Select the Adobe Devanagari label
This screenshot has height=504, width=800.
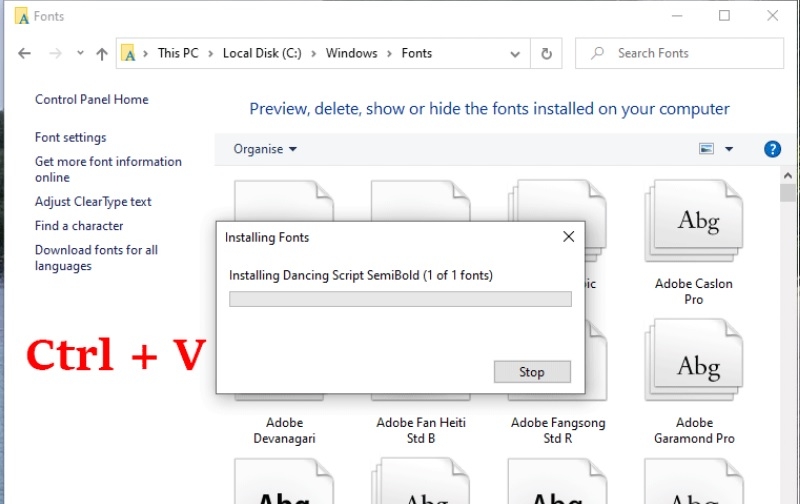point(284,430)
